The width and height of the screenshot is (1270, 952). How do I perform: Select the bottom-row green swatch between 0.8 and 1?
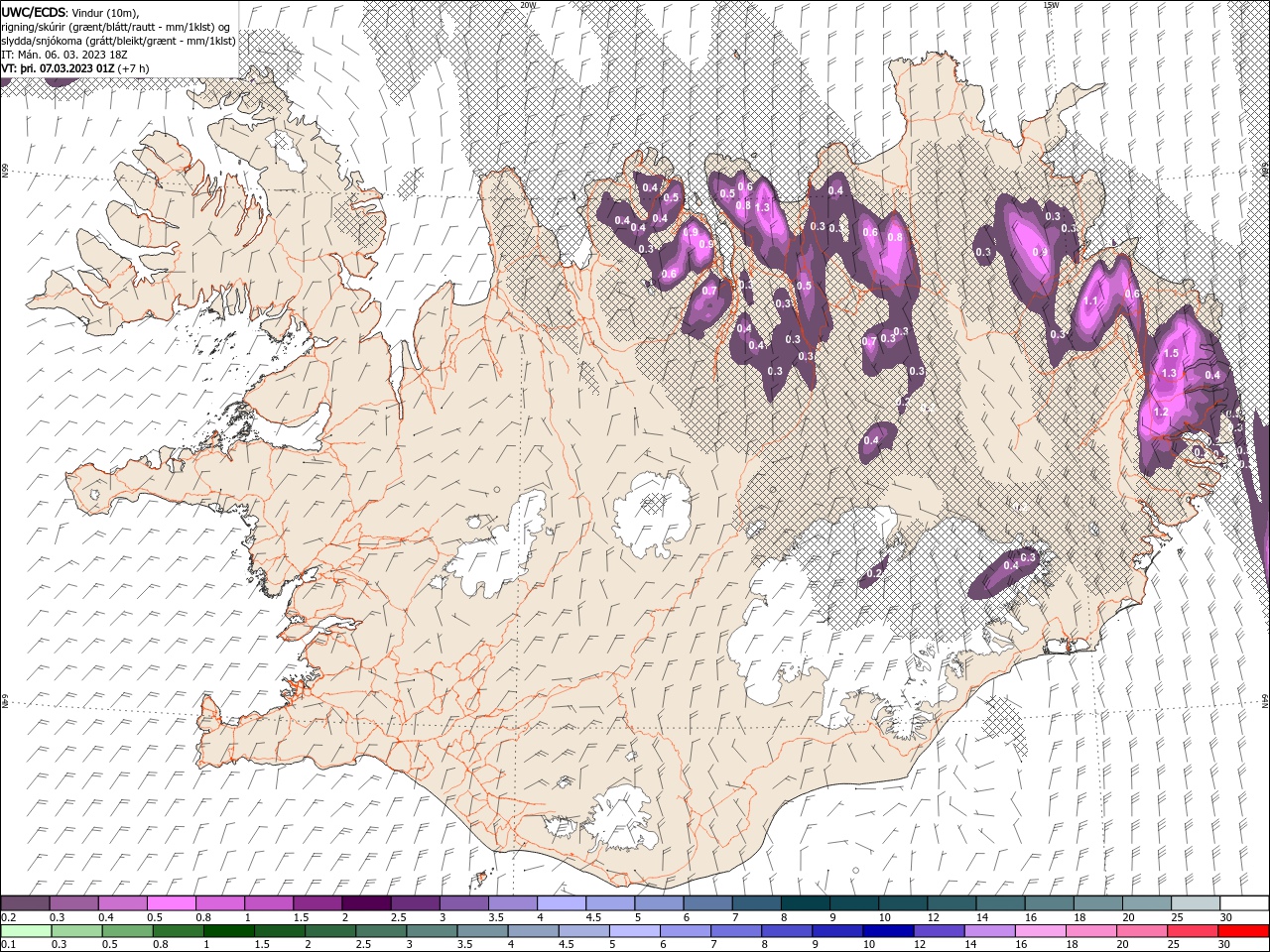[x=178, y=931]
